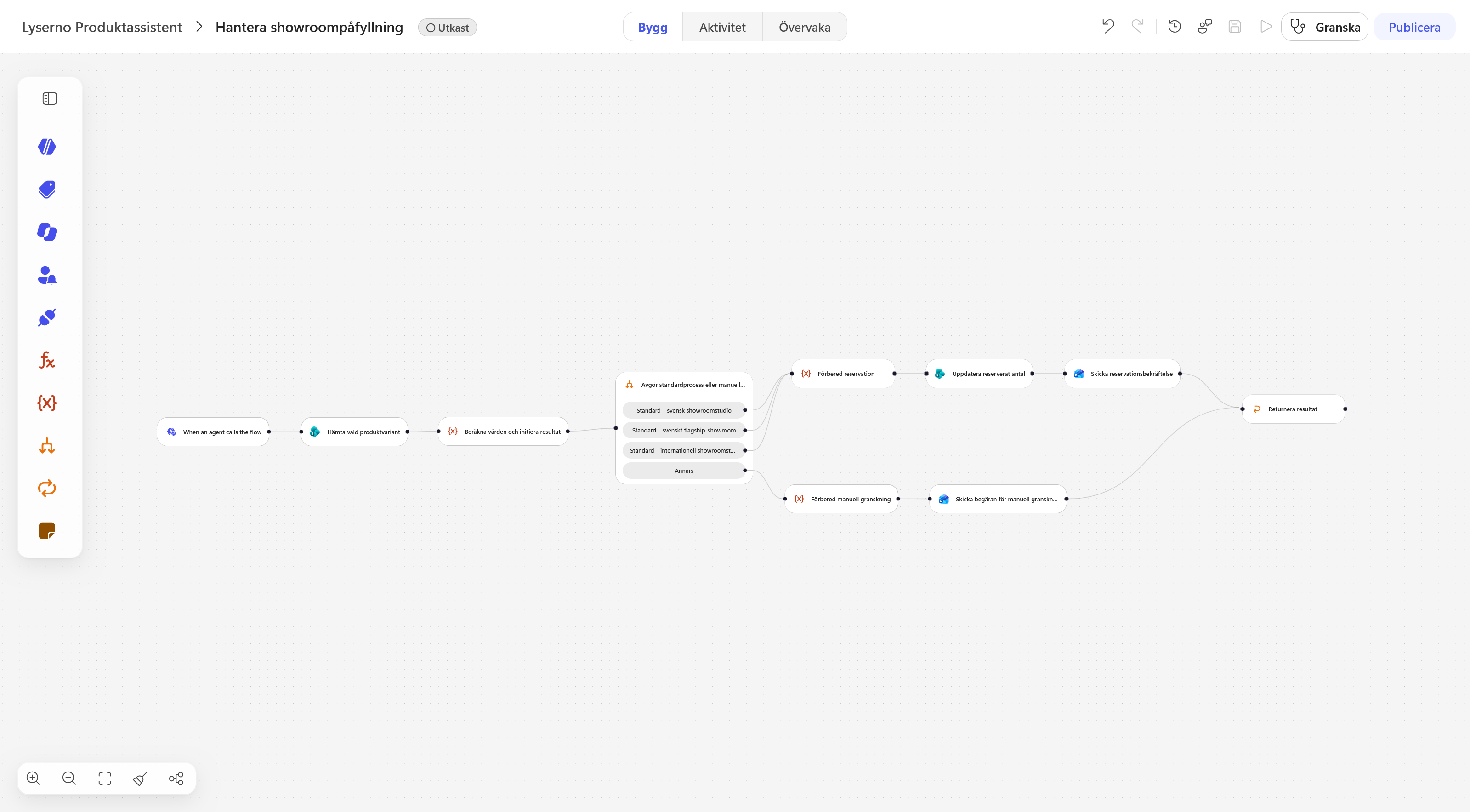
Task: Select the connector plug tool
Action: [x=47, y=317]
